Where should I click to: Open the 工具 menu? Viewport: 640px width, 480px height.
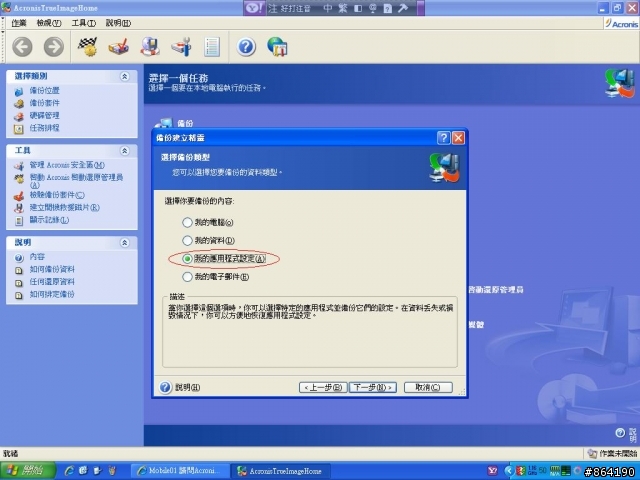click(84, 23)
